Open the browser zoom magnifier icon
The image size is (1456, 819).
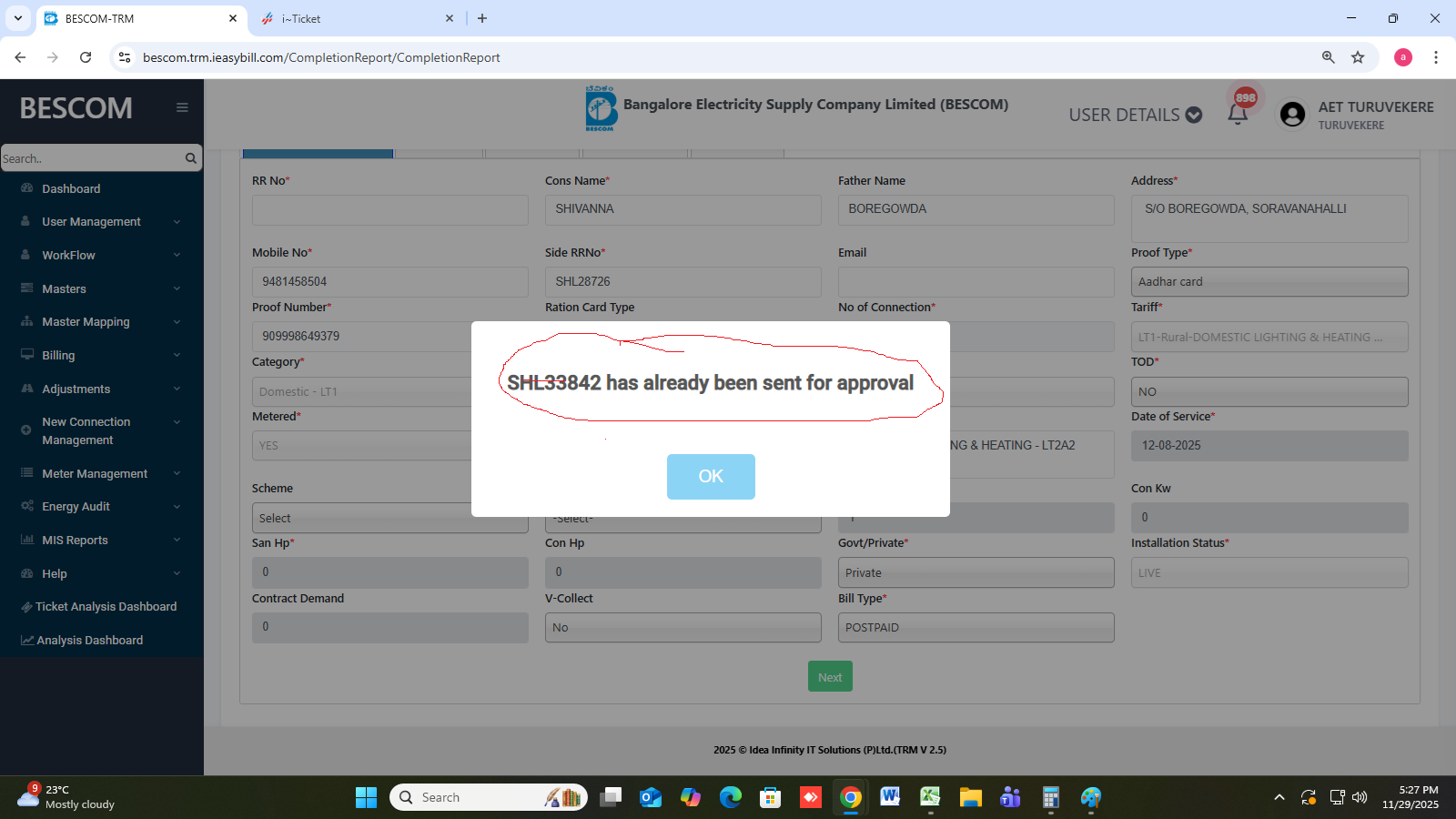click(1329, 57)
